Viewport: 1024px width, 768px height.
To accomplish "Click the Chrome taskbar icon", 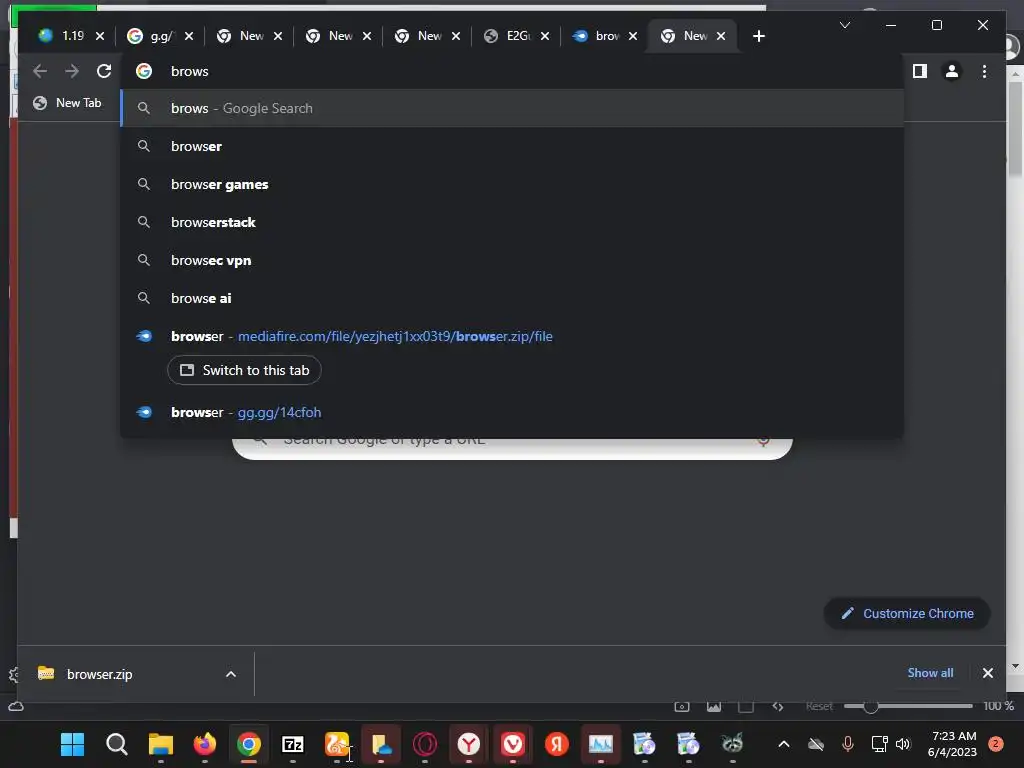I will pos(249,744).
